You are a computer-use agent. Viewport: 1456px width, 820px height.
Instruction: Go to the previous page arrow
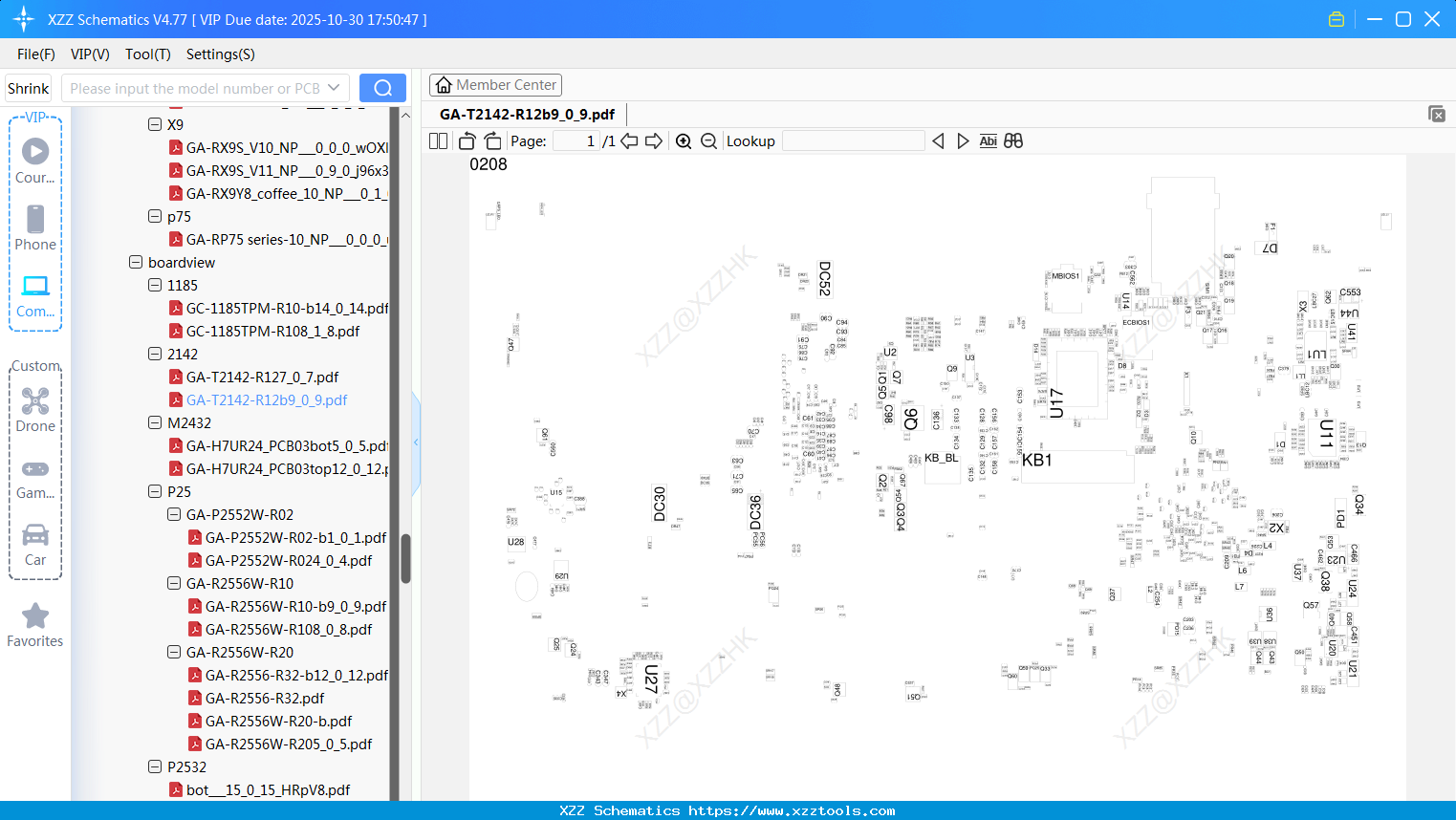pyautogui.click(x=629, y=140)
